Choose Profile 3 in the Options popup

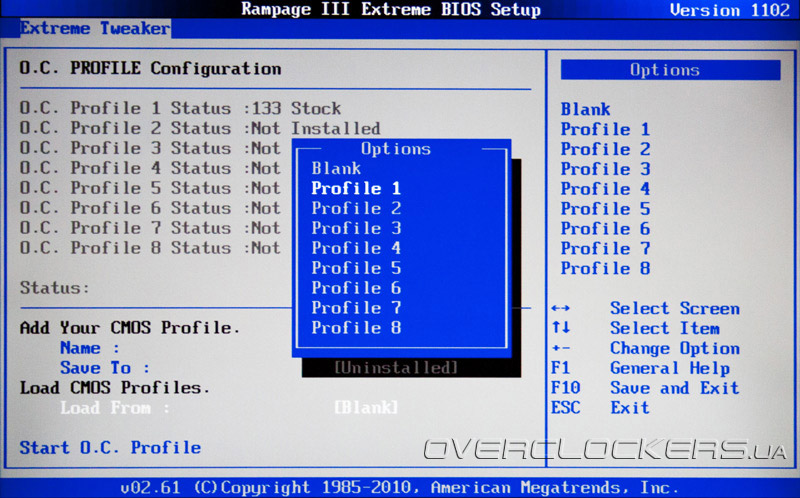(356, 228)
